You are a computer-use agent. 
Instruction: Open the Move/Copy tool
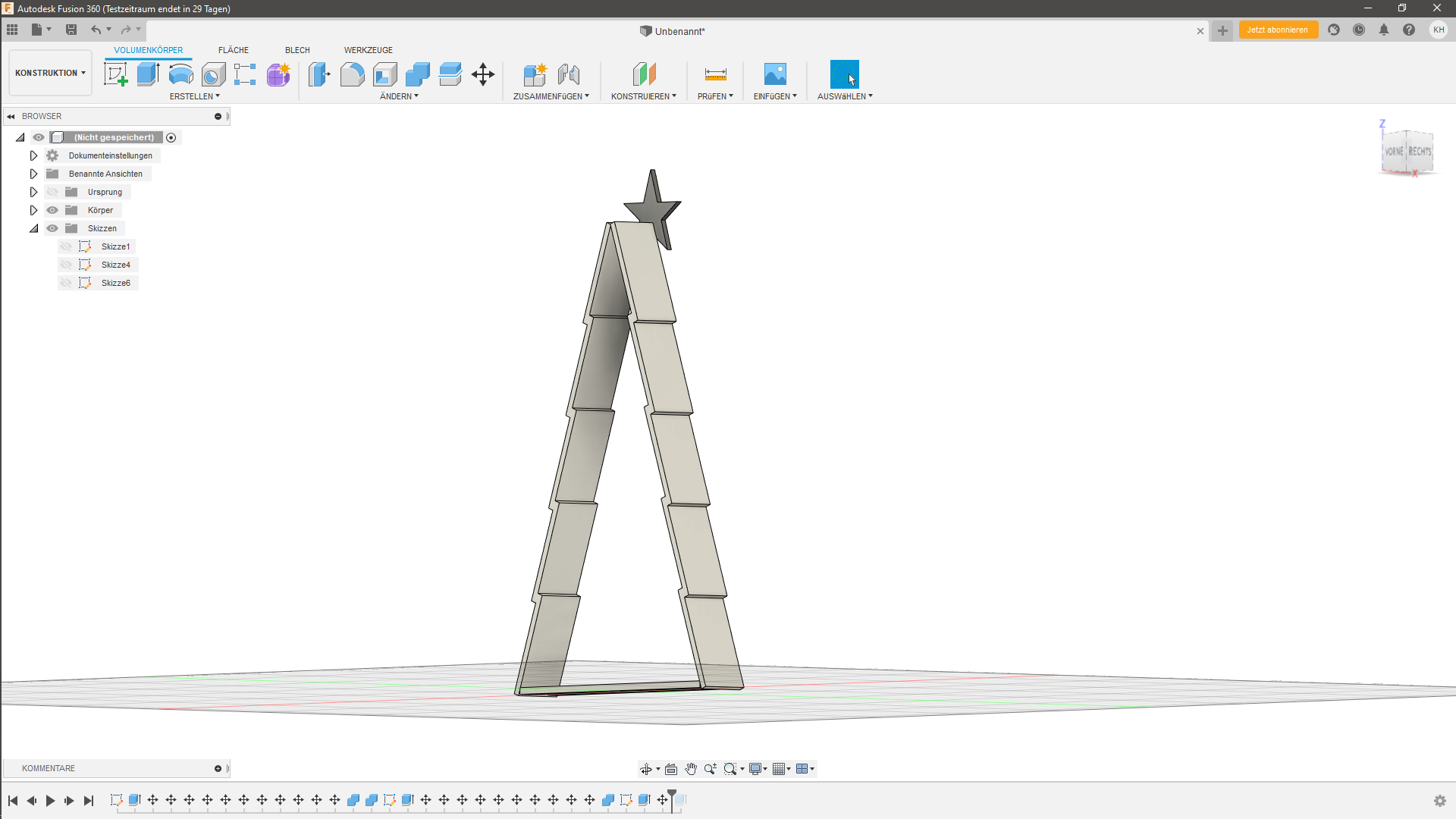[x=482, y=74]
